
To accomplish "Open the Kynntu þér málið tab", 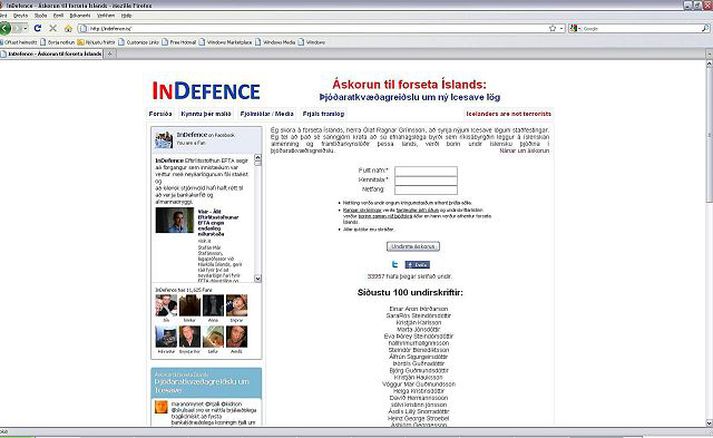I will click(x=206, y=114).
